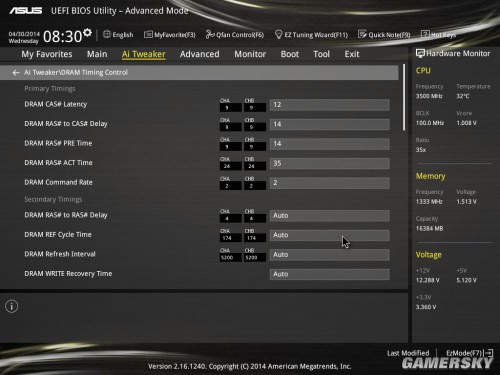This screenshot has width=500, height=375.
Task: Click the +12V reading 12.288 V
Action: [428, 280]
